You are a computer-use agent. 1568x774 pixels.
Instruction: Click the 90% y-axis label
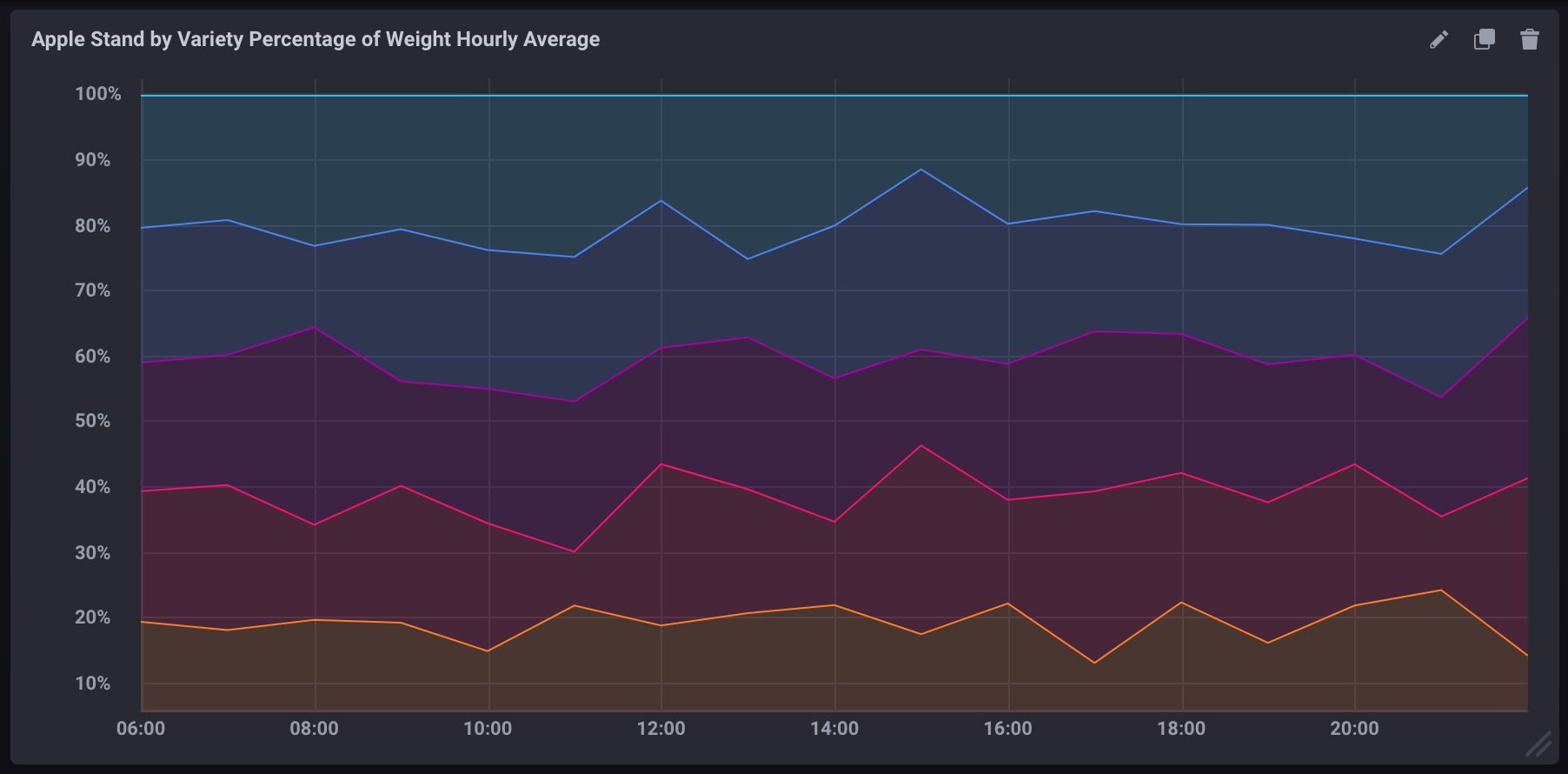[93, 160]
